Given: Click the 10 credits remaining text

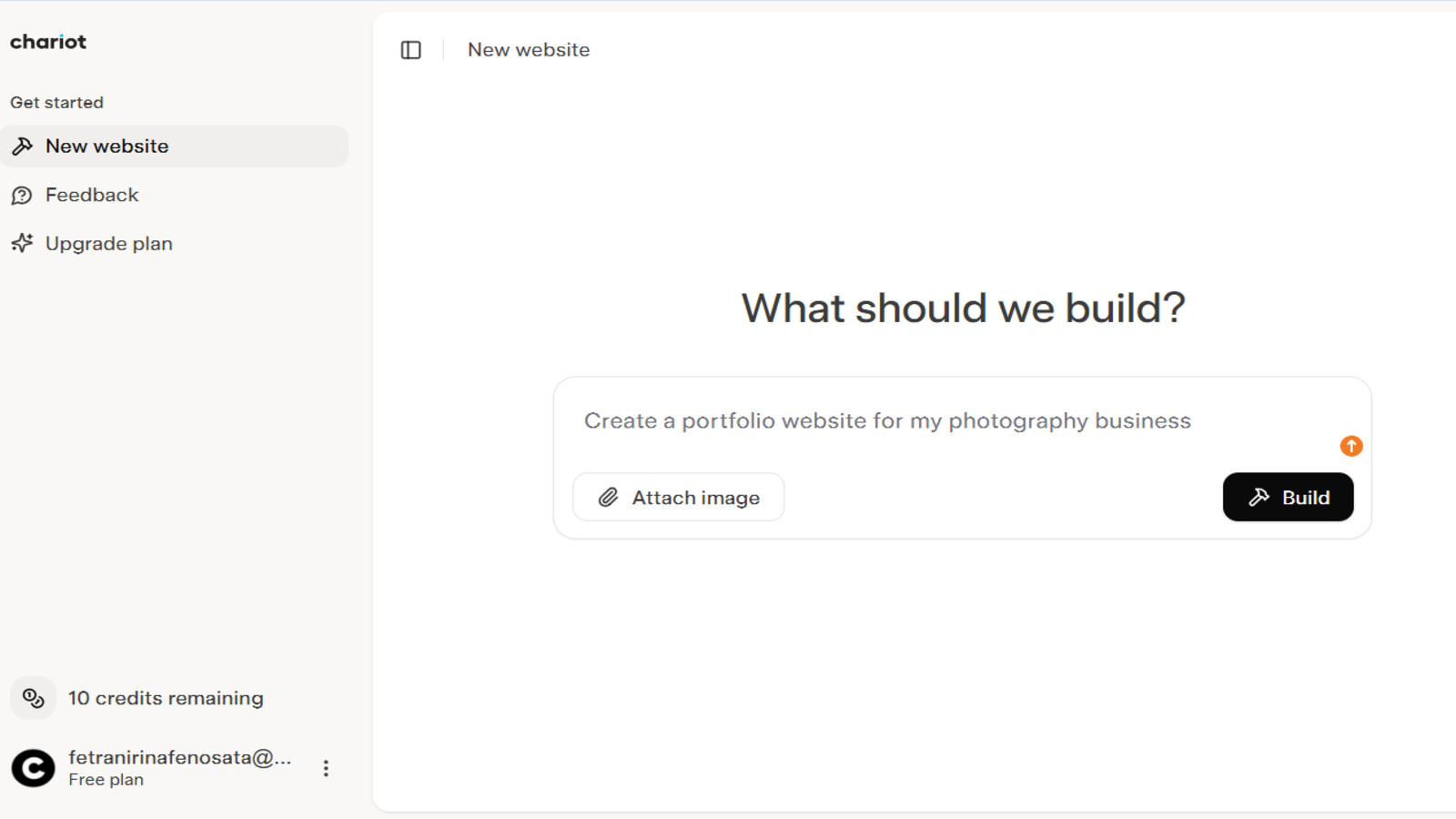Looking at the screenshot, I should (x=166, y=698).
